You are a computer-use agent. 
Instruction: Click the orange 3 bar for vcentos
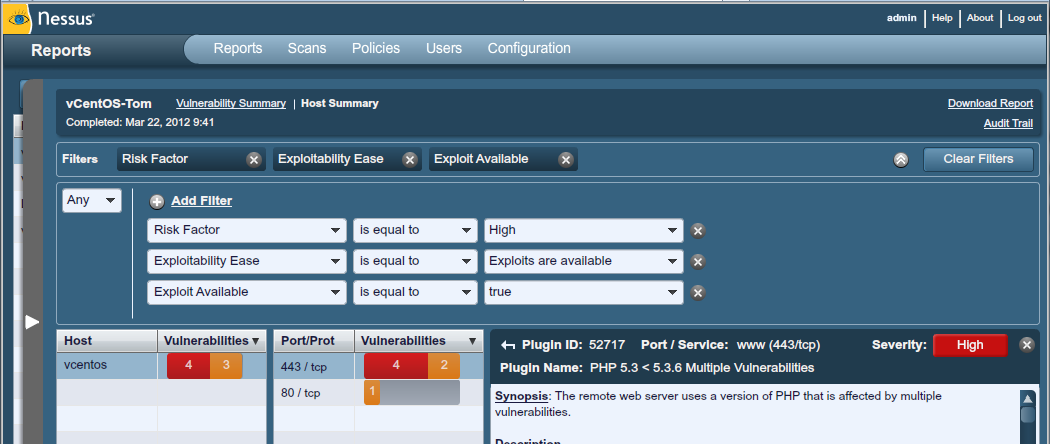tap(226, 366)
